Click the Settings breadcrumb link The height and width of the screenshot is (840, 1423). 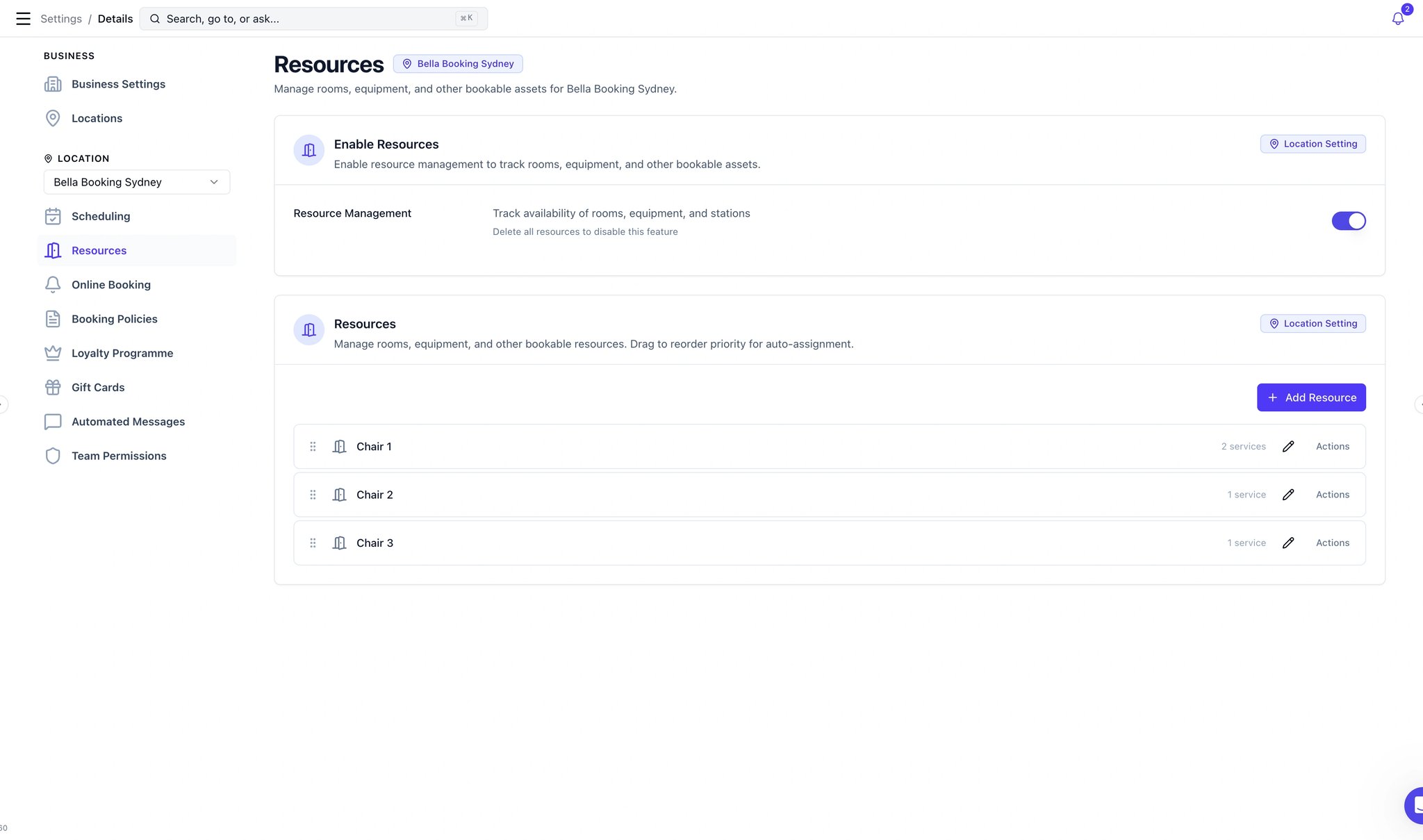[61, 19]
